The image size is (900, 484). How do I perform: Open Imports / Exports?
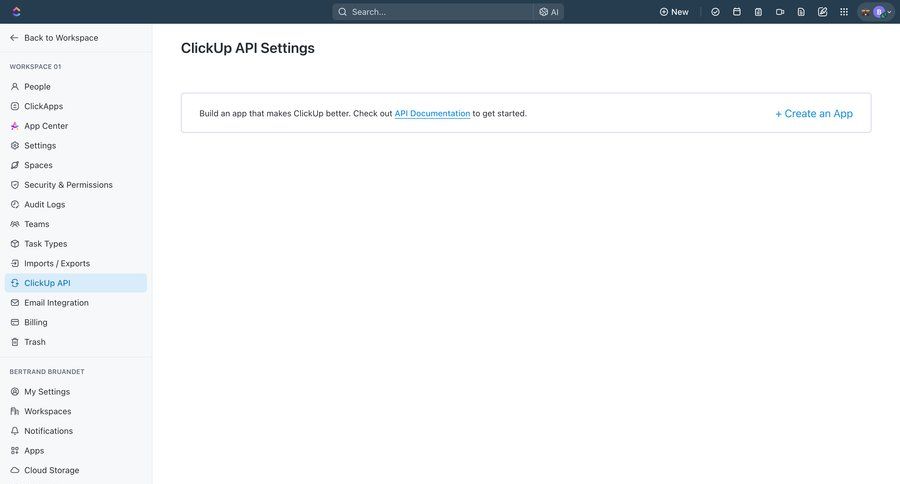tap(76, 264)
